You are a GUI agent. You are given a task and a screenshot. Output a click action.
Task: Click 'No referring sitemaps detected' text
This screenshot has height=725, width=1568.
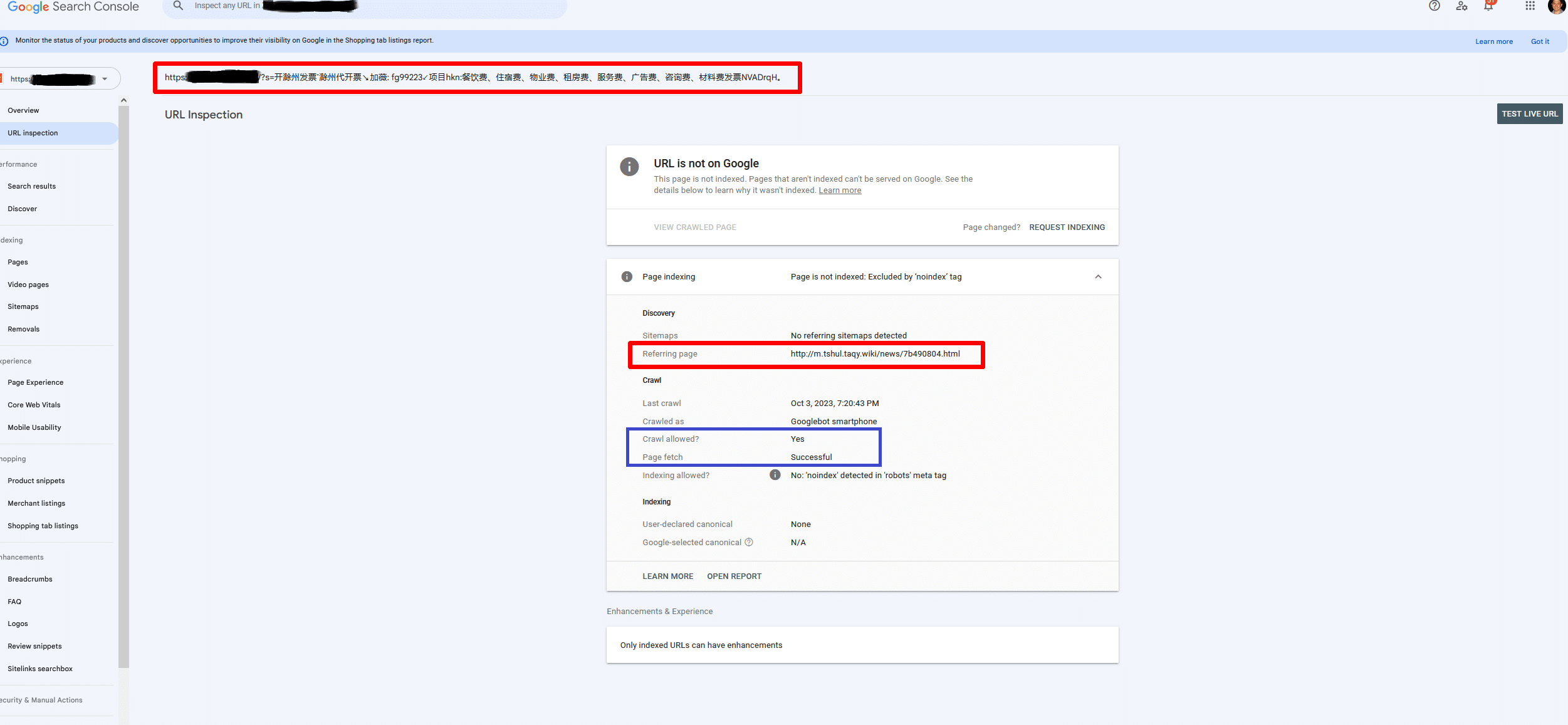click(x=849, y=336)
